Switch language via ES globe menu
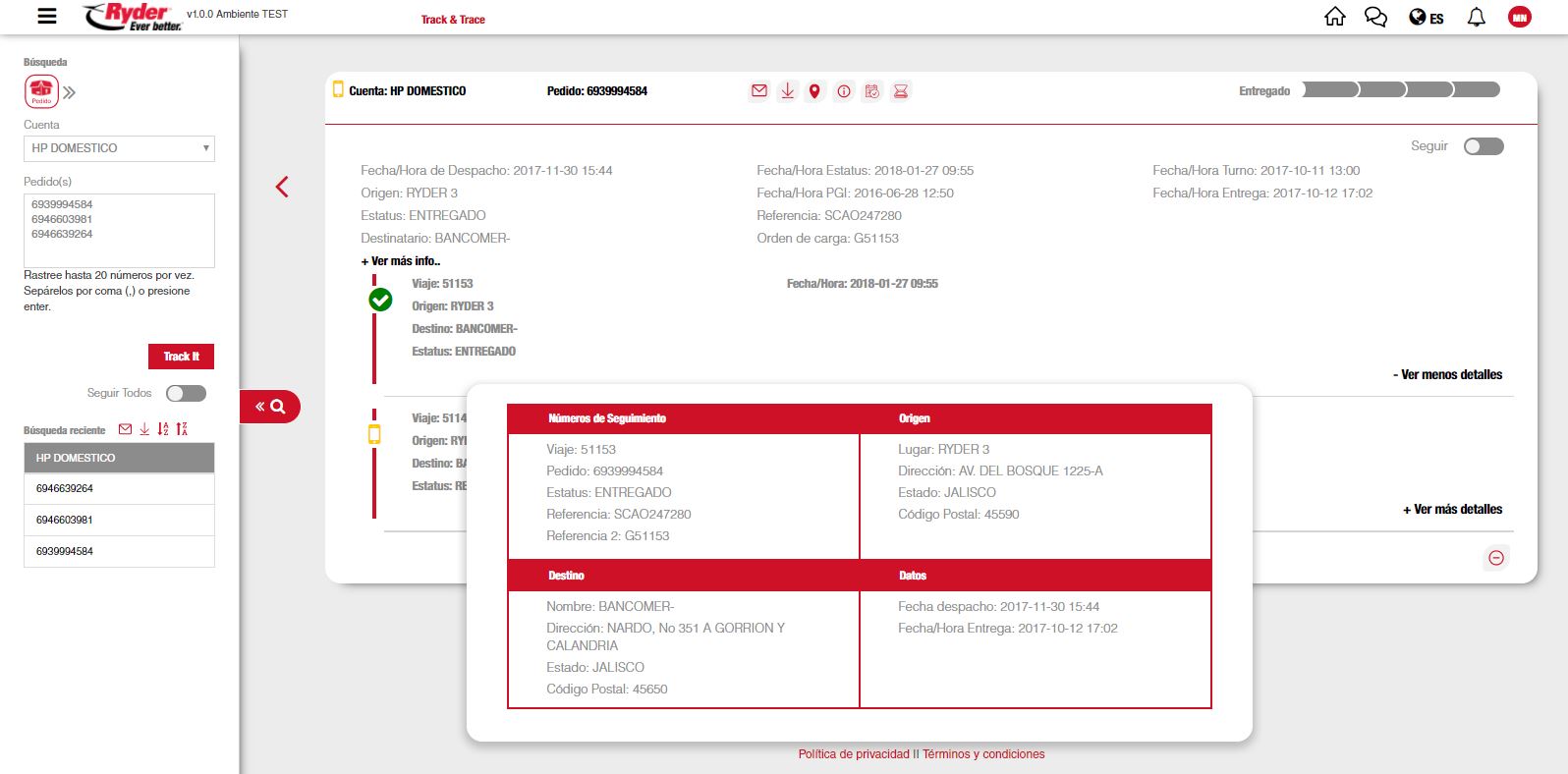The width and height of the screenshot is (1568, 774). 1426,18
